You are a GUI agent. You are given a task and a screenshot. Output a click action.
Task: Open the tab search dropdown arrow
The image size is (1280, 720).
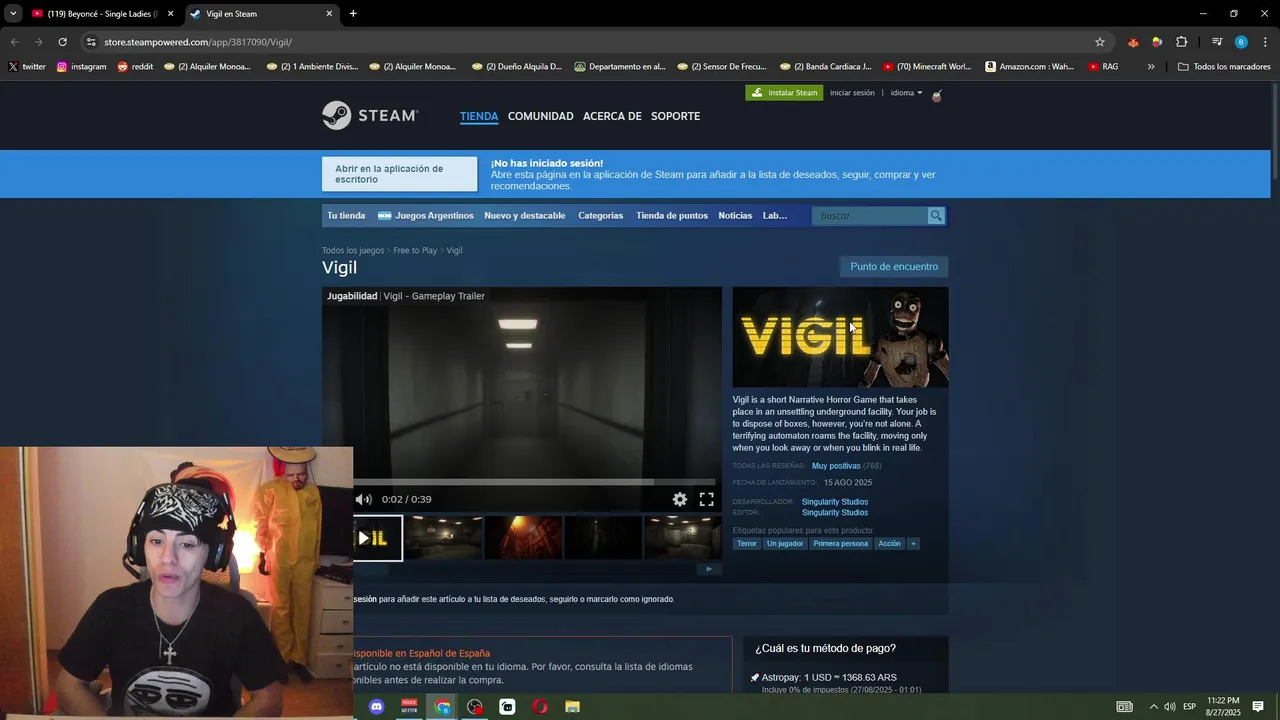click(13, 14)
